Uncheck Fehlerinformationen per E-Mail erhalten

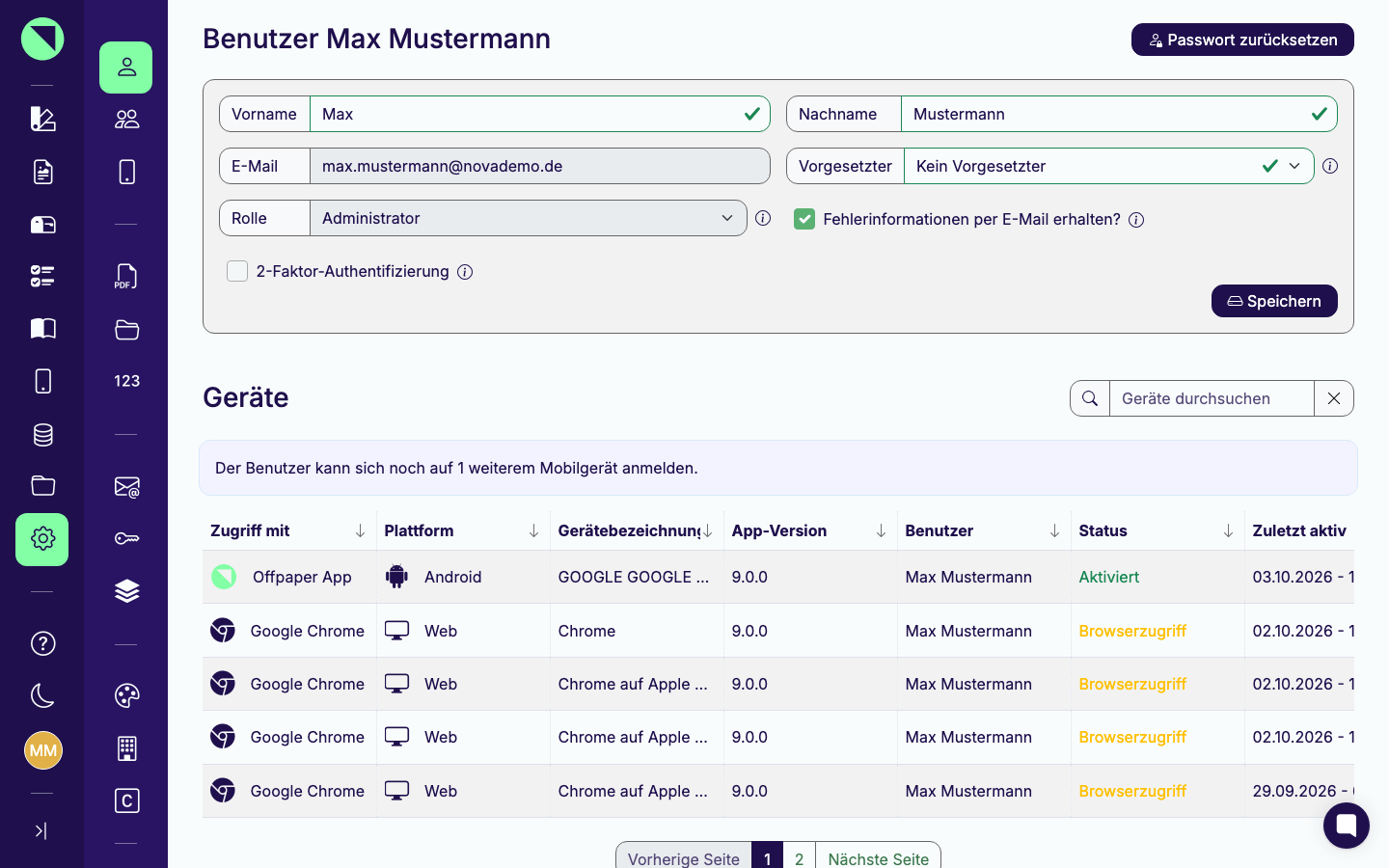[804, 219]
